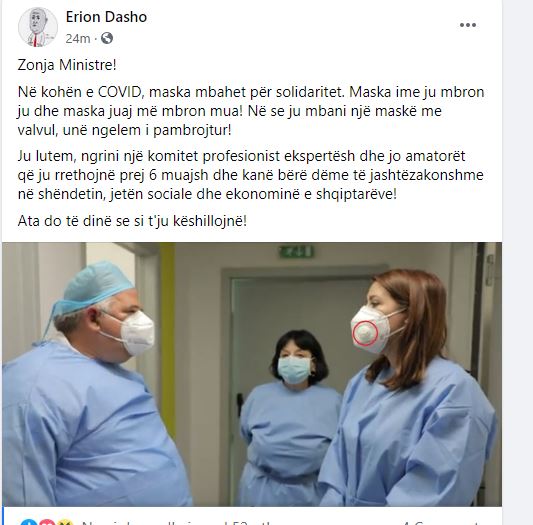
Task: Click the green exit sign in the photo
Action: (296, 252)
